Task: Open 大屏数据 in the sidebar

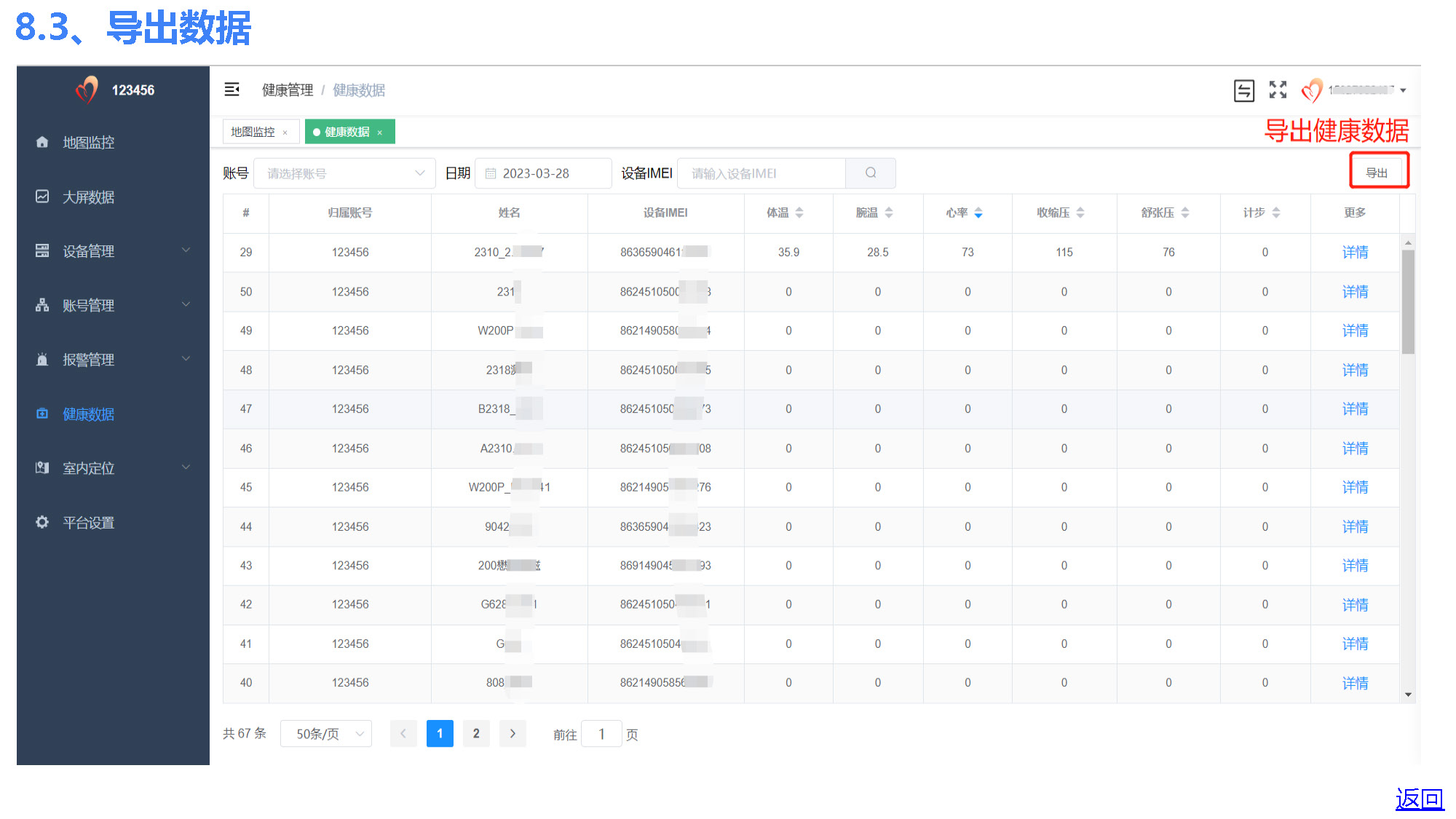Action: tap(113, 197)
